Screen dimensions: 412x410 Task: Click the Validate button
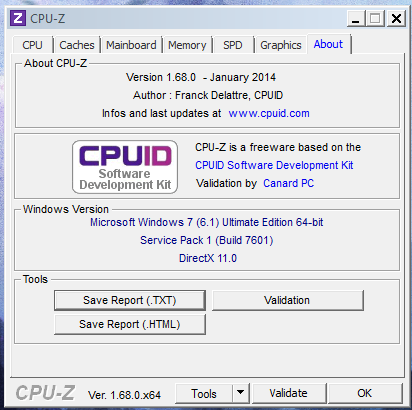[289, 393]
